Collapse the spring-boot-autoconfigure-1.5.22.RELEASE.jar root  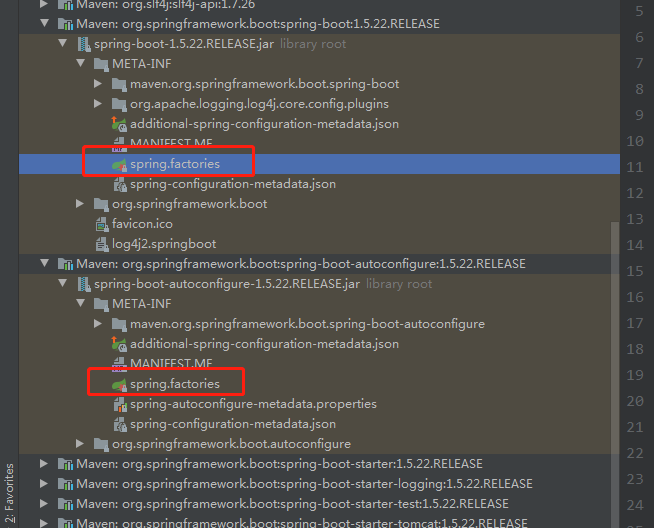[x=63, y=283]
